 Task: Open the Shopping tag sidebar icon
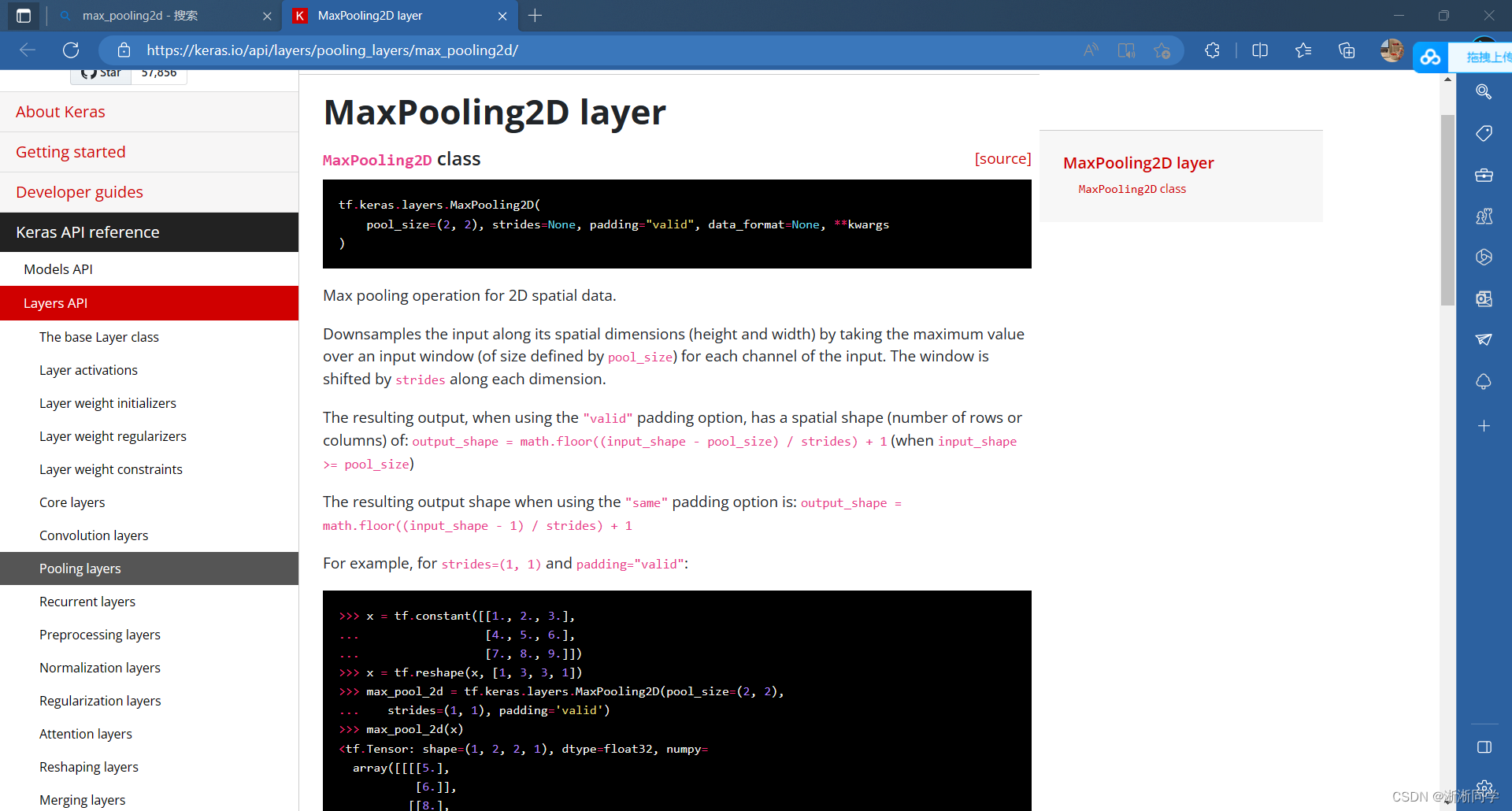pyautogui.click(x=1484, y=133)
